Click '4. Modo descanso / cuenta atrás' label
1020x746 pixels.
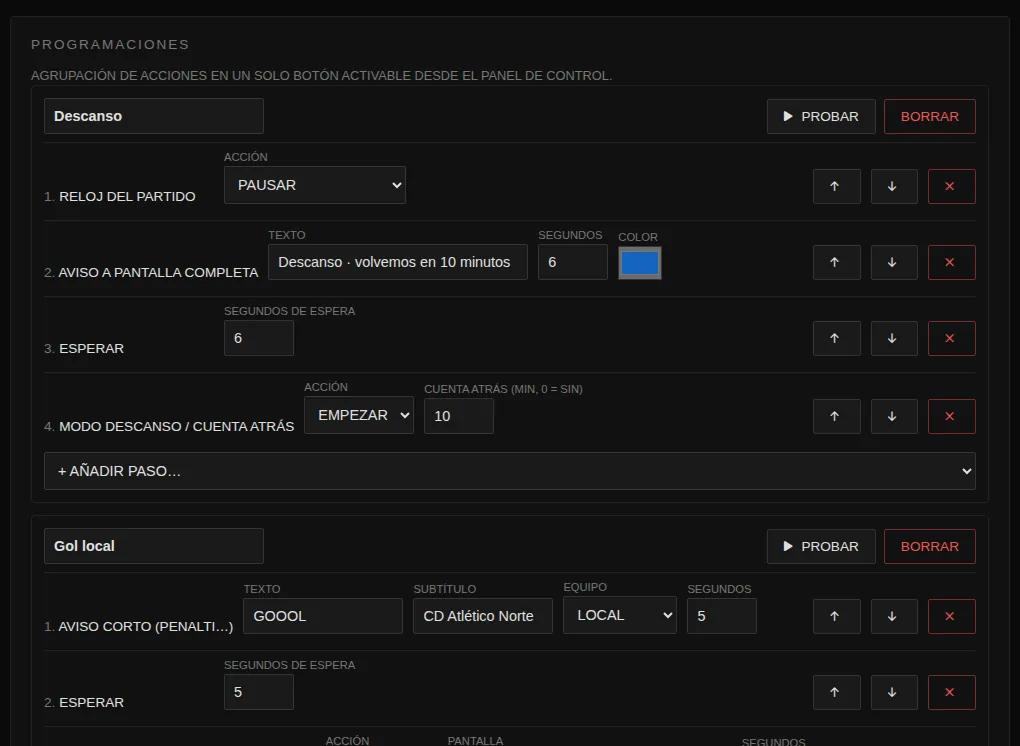(169, 427)
